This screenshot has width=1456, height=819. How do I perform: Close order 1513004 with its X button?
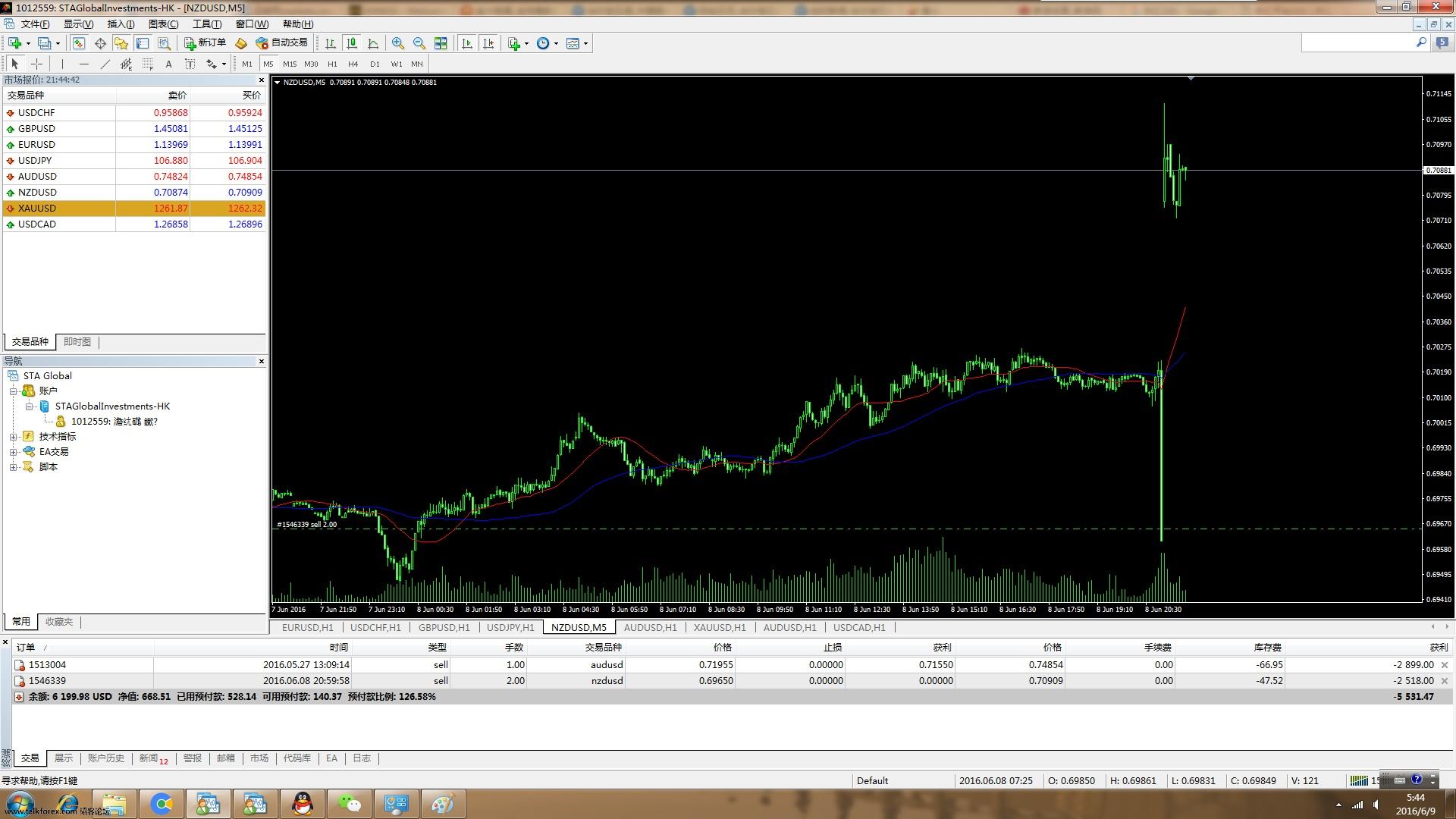(x=1445, y=665)
